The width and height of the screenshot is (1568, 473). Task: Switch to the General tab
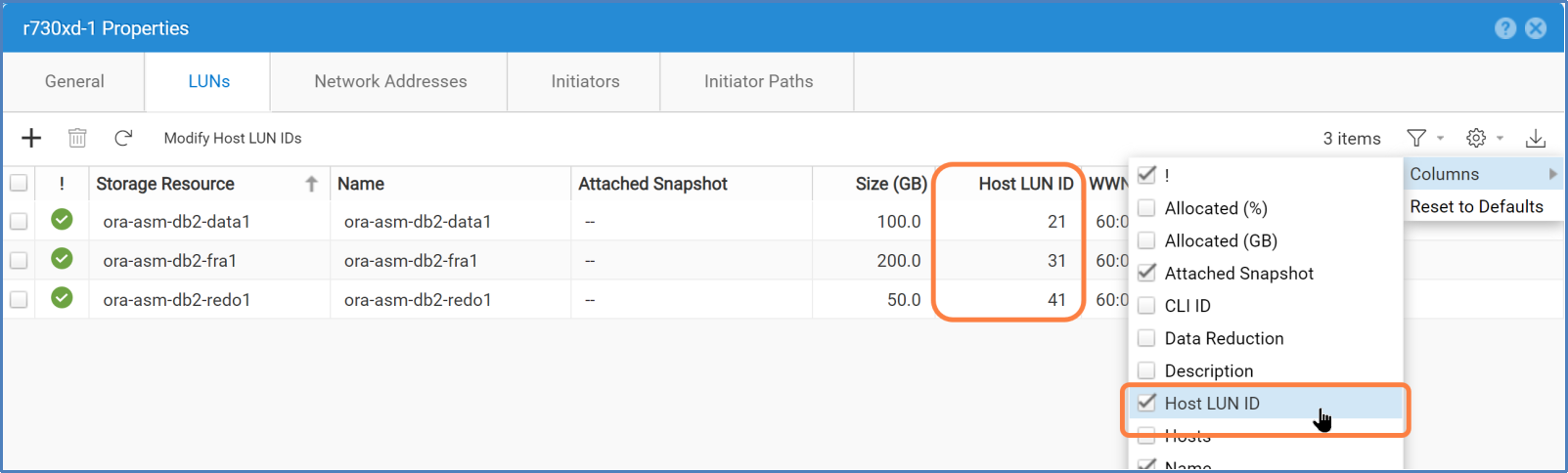(x=74, y=81)
